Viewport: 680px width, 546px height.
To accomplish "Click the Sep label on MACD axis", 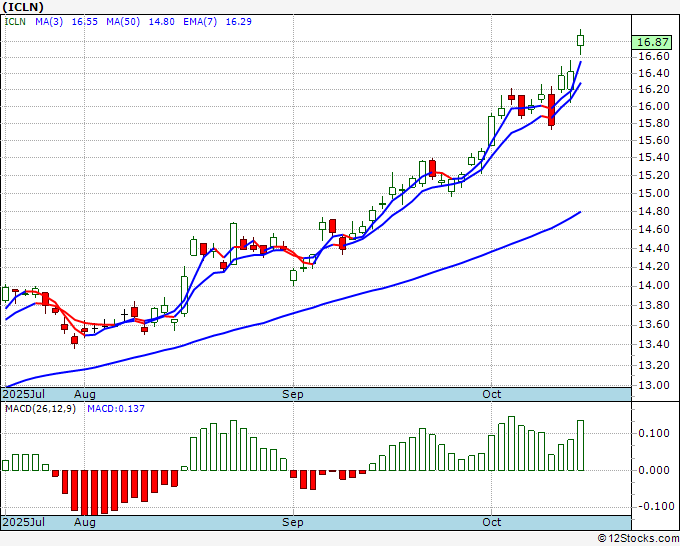I will tap(293, 522).
